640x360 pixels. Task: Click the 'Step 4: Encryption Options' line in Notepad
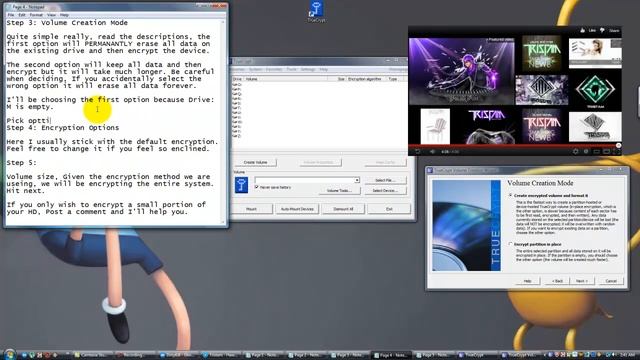(x=63, y=128)
